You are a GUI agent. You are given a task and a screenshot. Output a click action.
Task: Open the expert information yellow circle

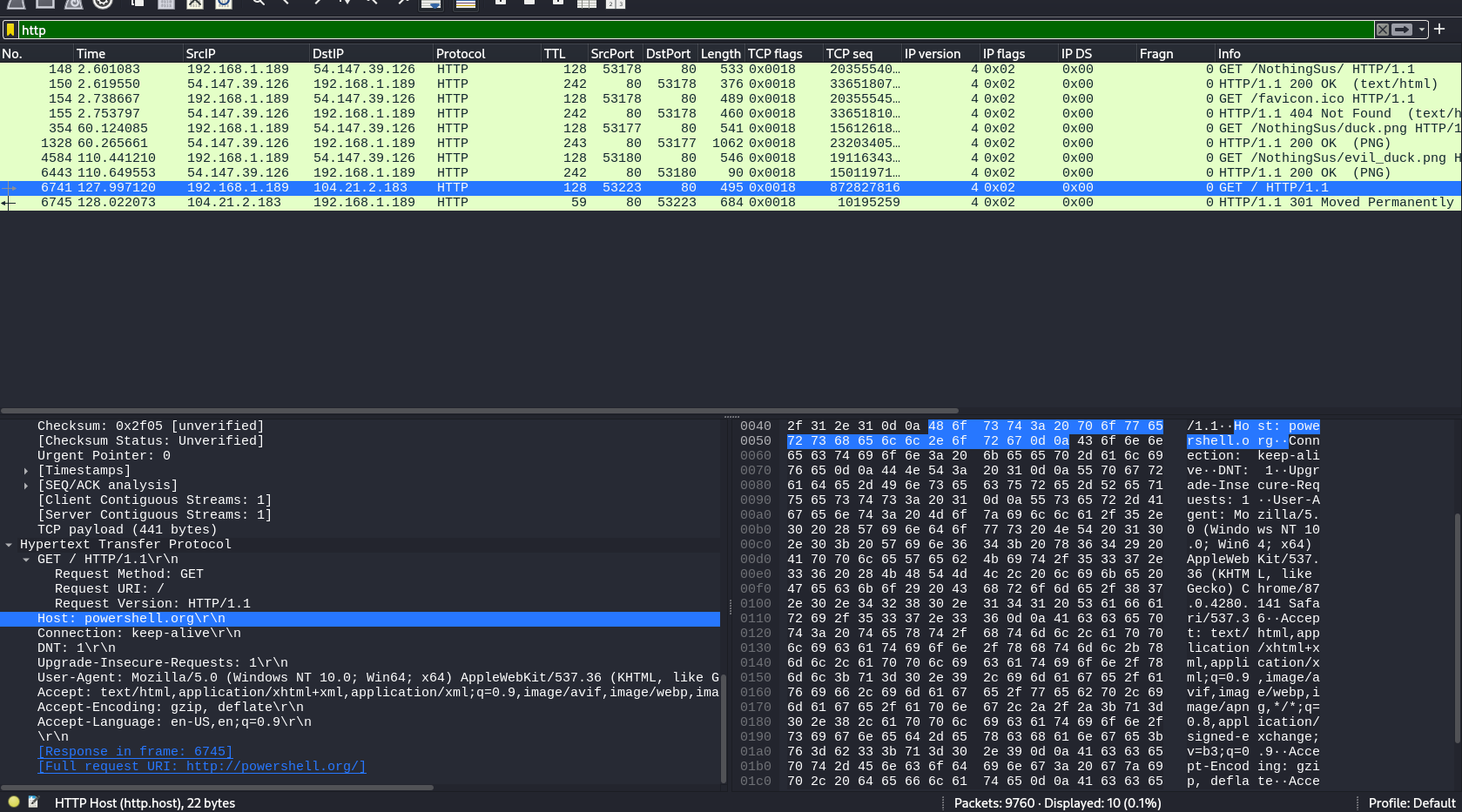pyautogui.click(x=14, y=802)
